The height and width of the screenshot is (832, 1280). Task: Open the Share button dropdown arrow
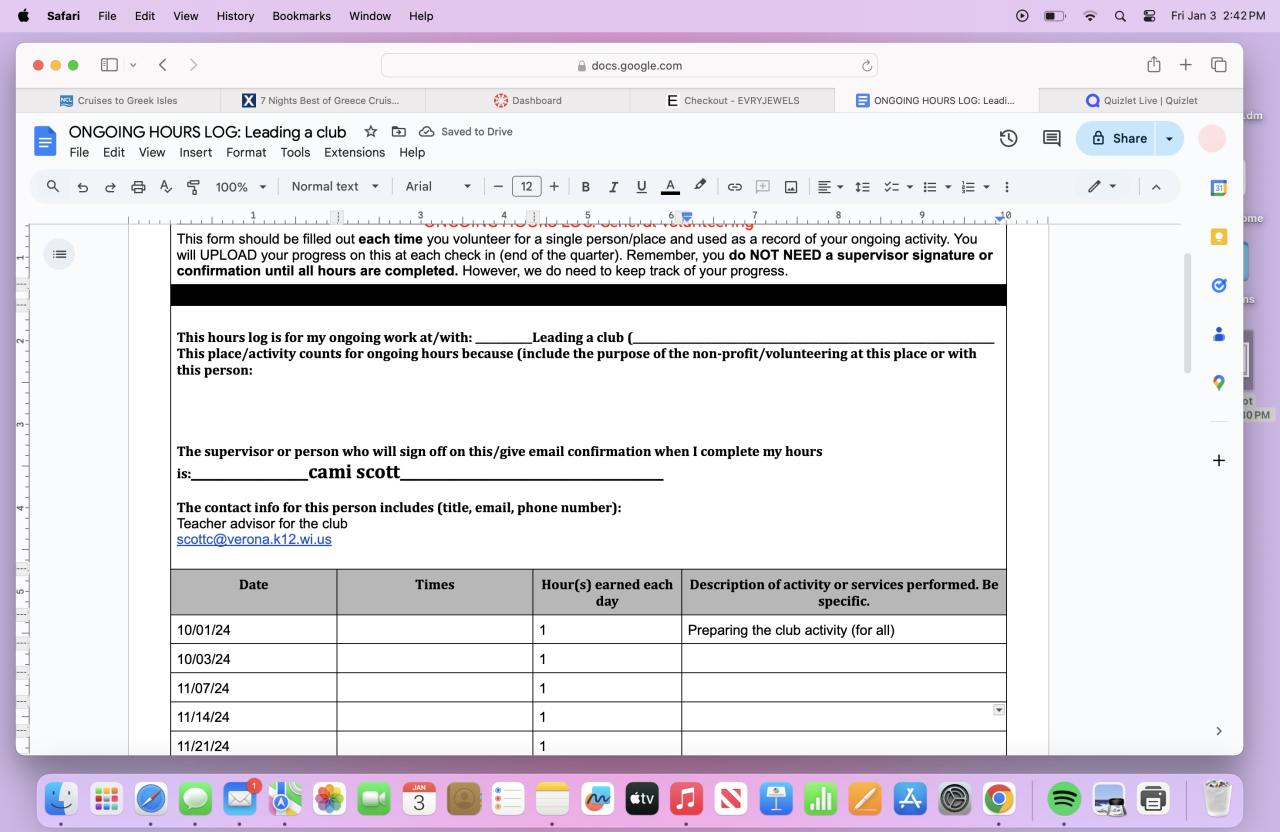tap(1169, 139)
